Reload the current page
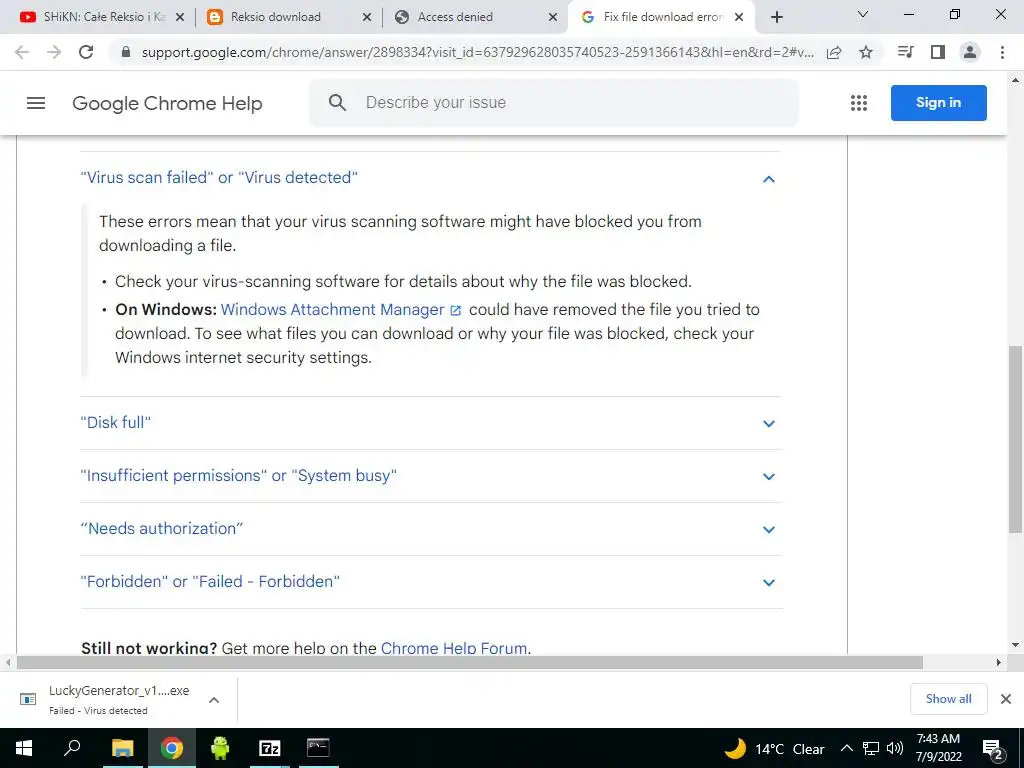The width and height of the screenshot is (1024, 768). click(86, 52)
